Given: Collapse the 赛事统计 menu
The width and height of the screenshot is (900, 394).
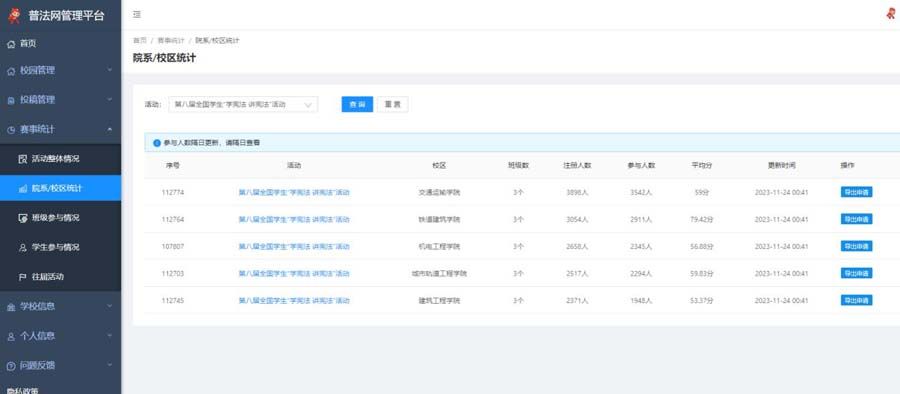Looking at the screenshot, I should coord(60,129).
